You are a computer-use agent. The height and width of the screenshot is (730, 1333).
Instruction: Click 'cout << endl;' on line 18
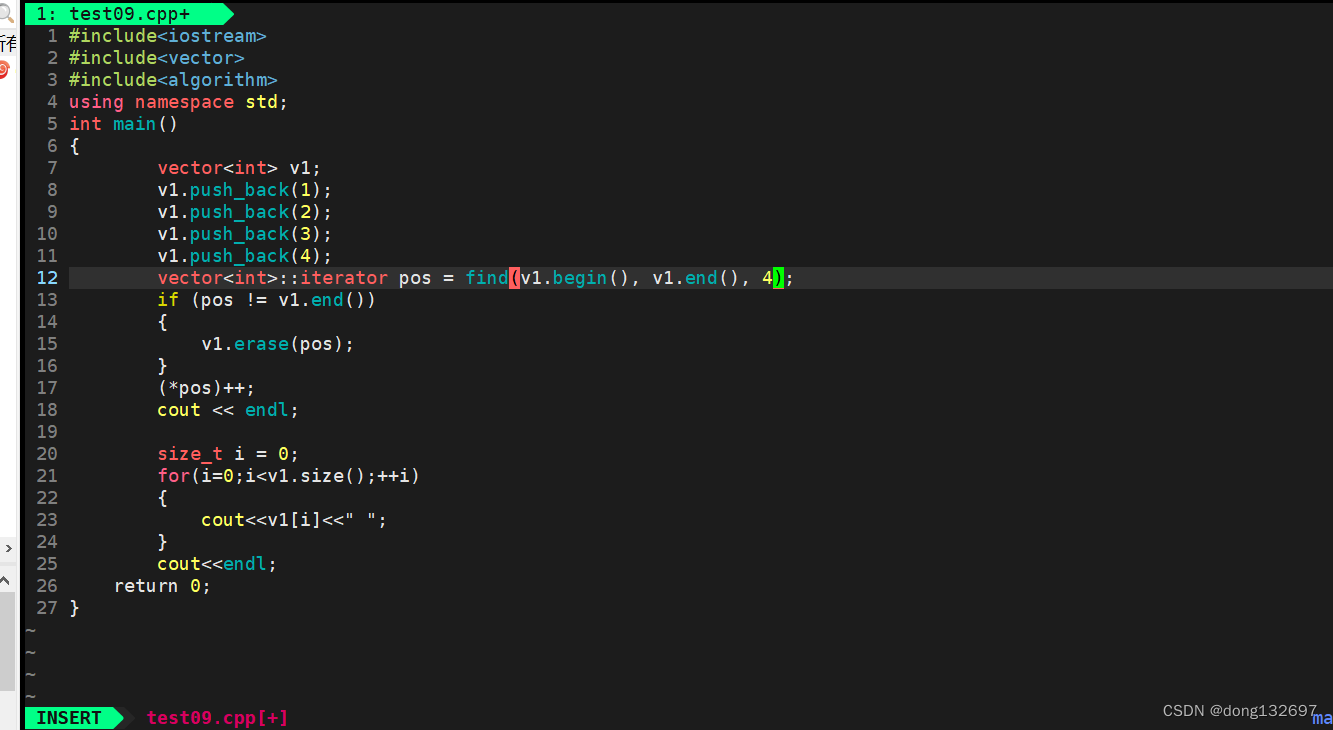pyautogui.click(x=228, y=410)
